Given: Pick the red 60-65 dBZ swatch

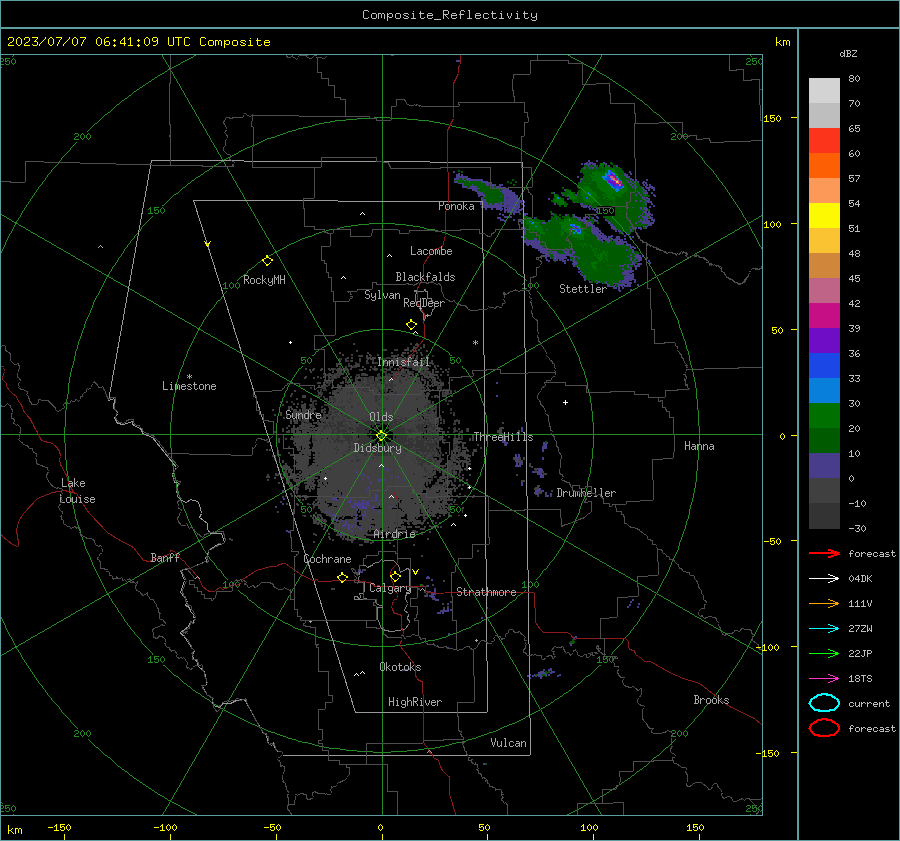Looking at the screenshot, I should point(824,140).
